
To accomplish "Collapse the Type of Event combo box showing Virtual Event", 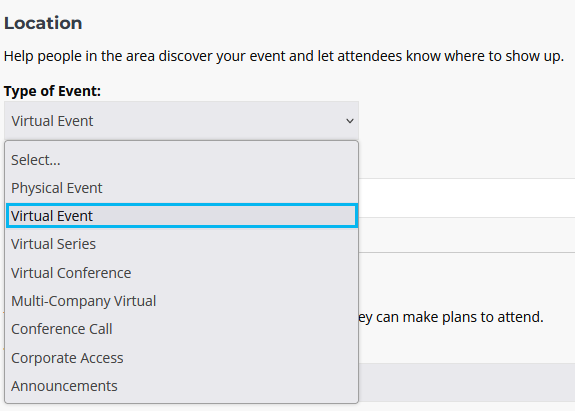I will pyautogui.click(x=181, y=121).
